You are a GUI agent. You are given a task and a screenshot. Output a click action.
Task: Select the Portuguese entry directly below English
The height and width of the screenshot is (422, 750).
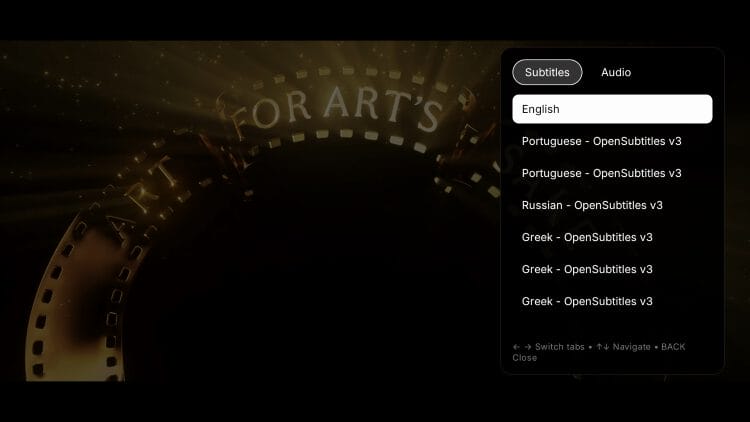612,141
